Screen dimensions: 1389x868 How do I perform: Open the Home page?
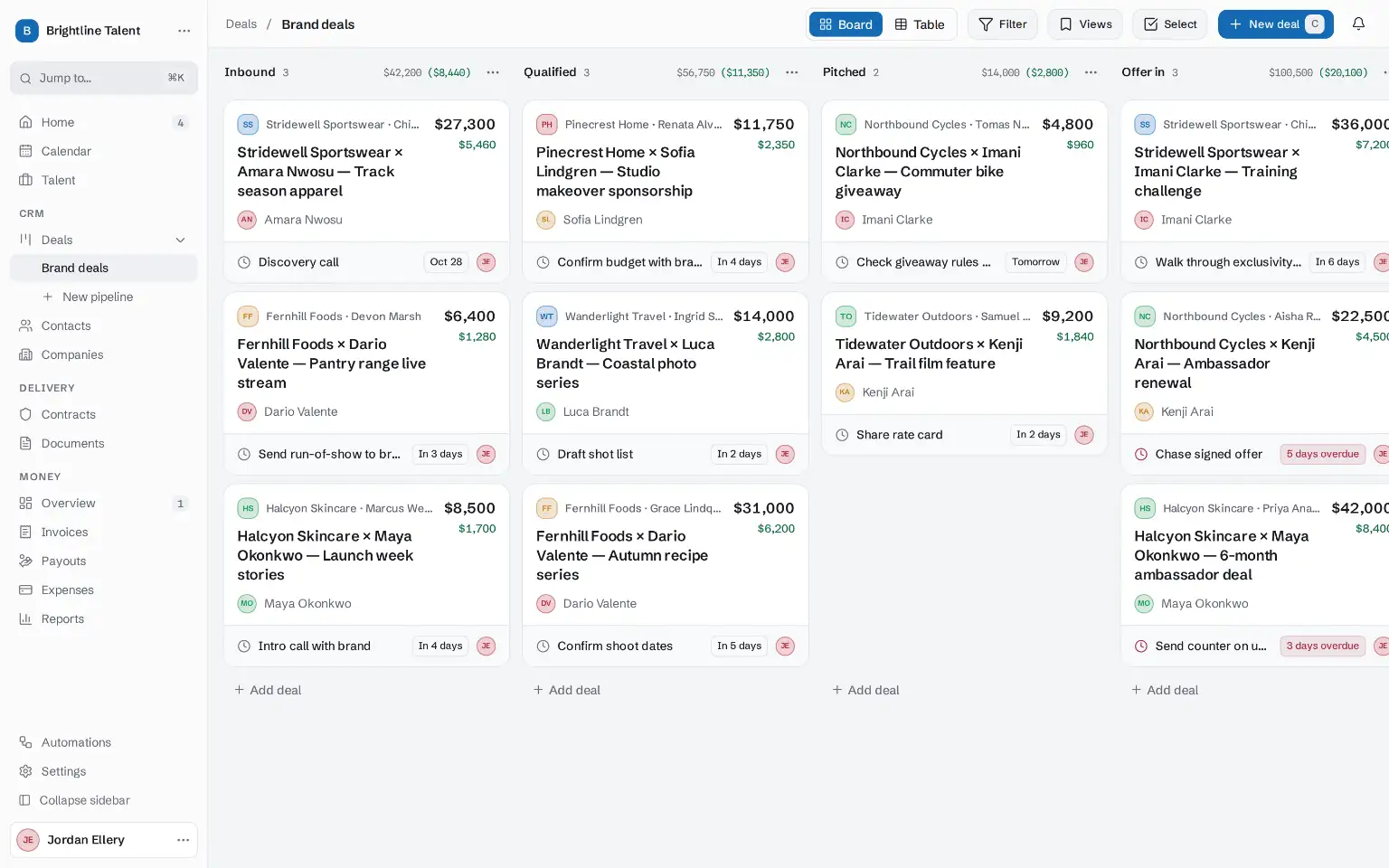click(x=104, y=122)
